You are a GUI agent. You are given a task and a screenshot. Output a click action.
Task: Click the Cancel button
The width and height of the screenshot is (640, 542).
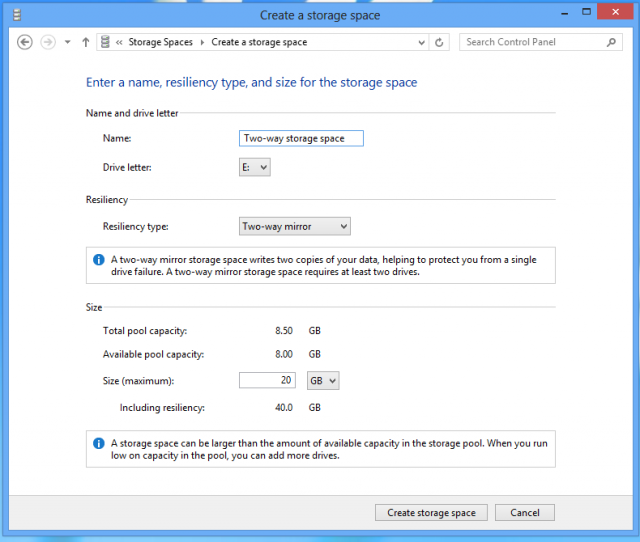point(525,513)
